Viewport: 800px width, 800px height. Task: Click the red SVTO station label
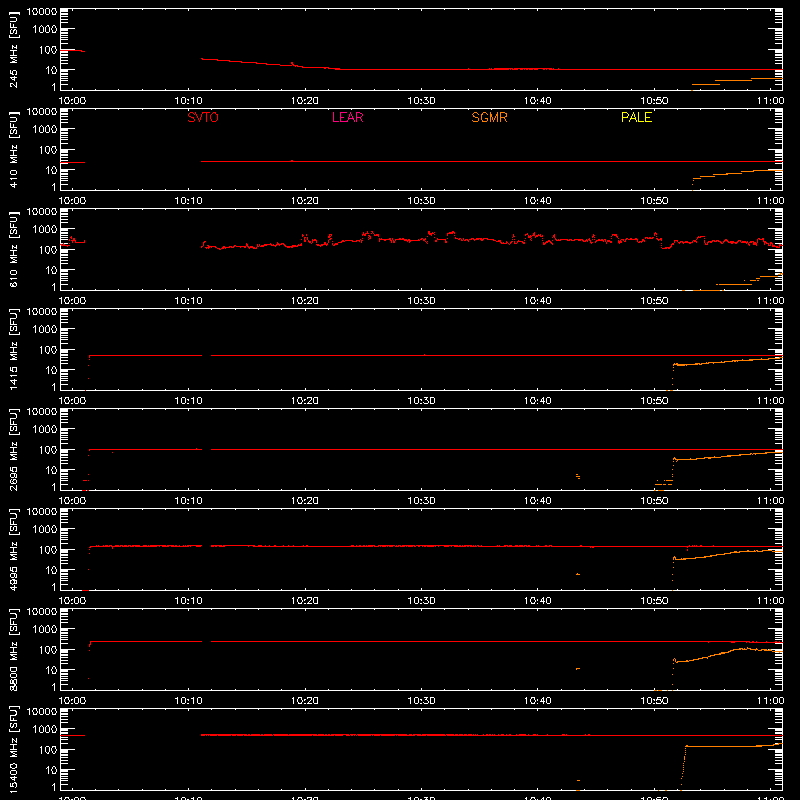point(203,117)
